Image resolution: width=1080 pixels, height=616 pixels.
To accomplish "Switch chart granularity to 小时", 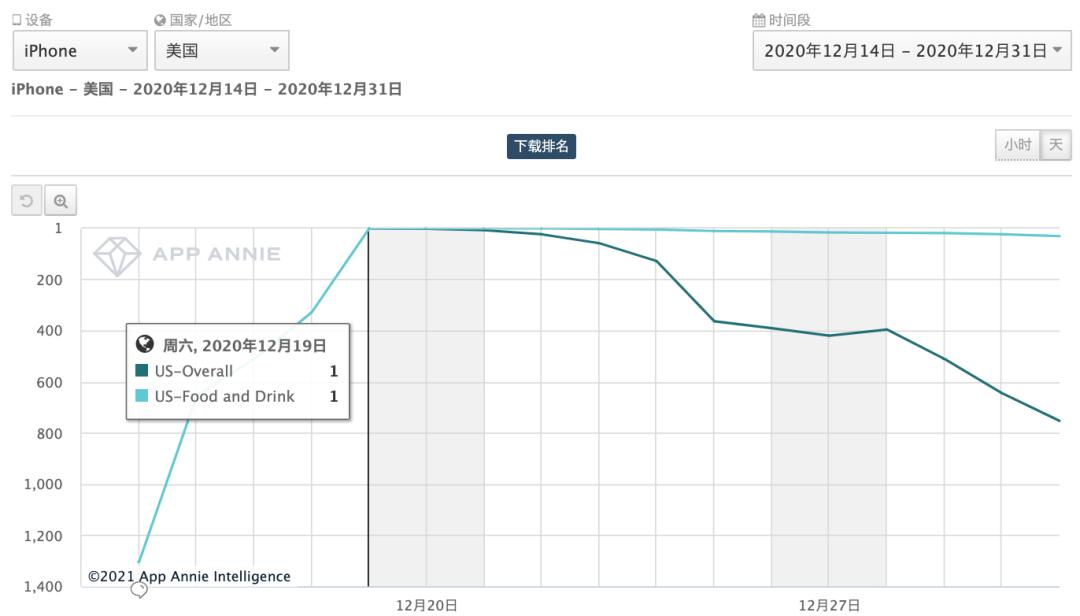I will click(1017, 145).
